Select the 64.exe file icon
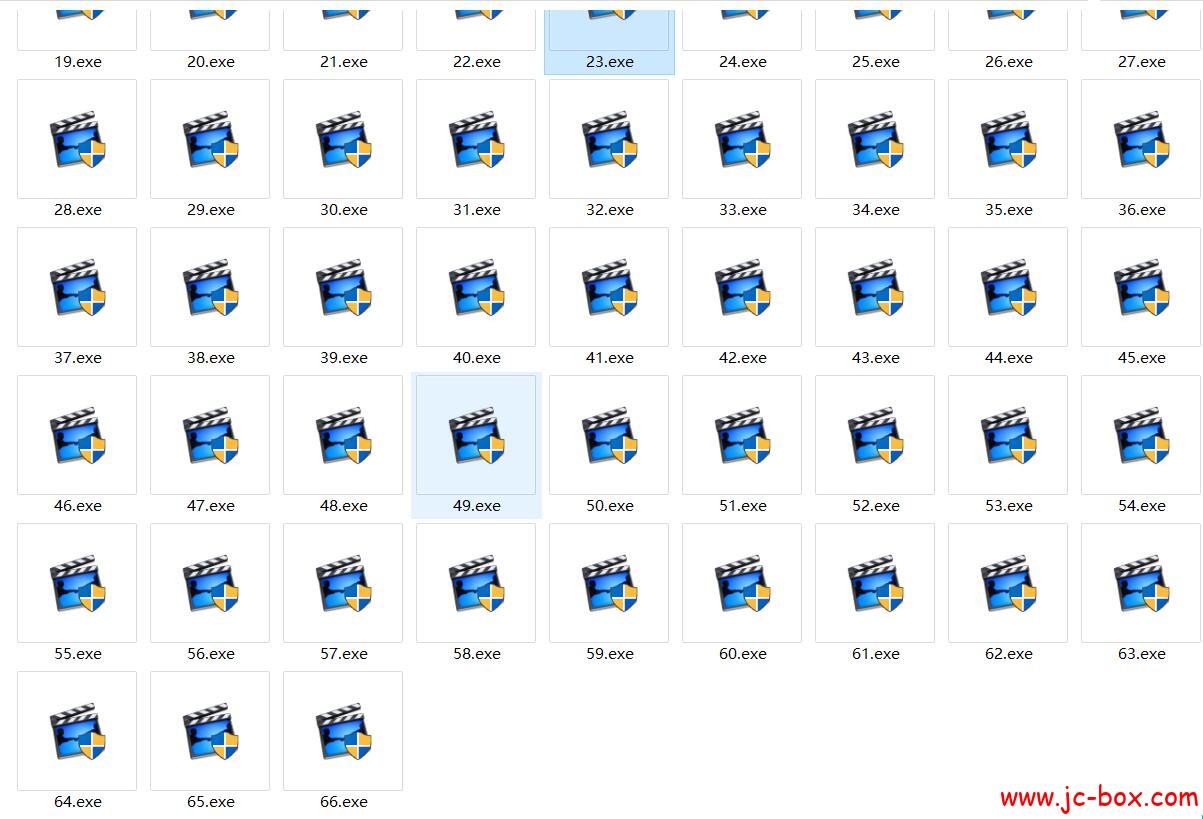 pyautogui.click(x=78, y=731)
